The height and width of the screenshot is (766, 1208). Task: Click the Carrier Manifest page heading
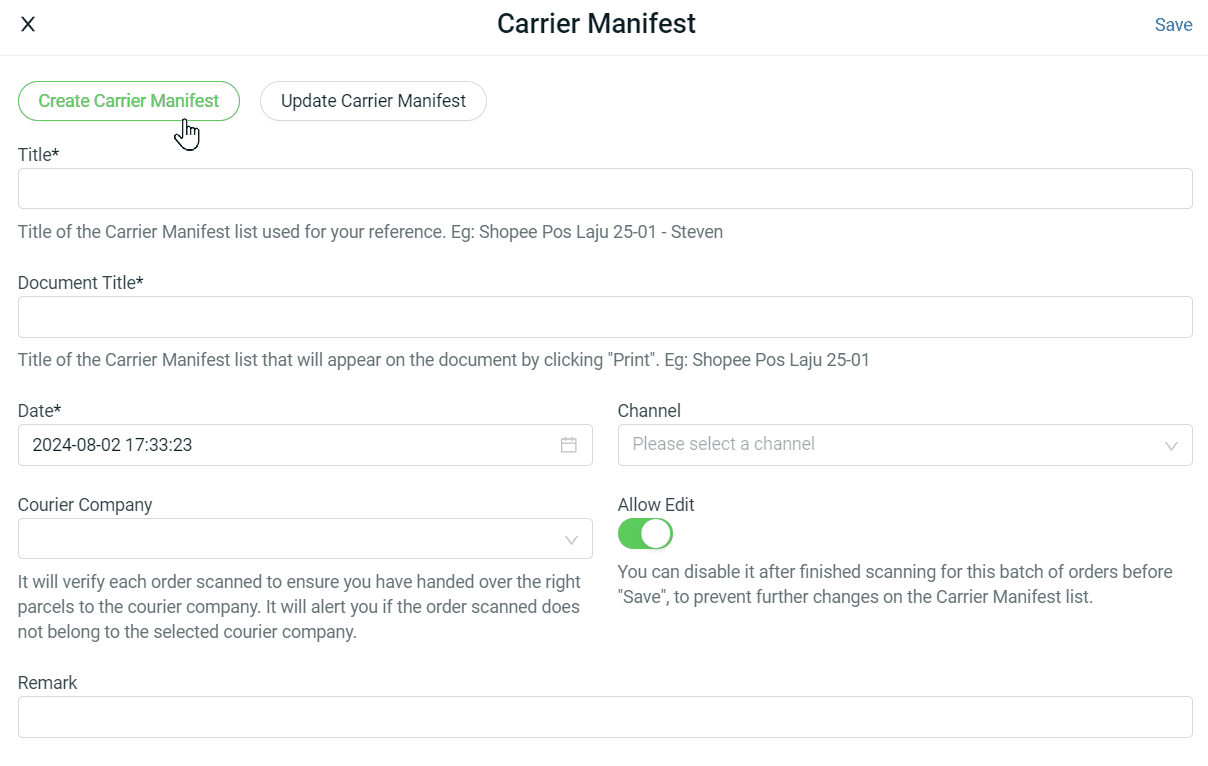[x=596, y=24]
